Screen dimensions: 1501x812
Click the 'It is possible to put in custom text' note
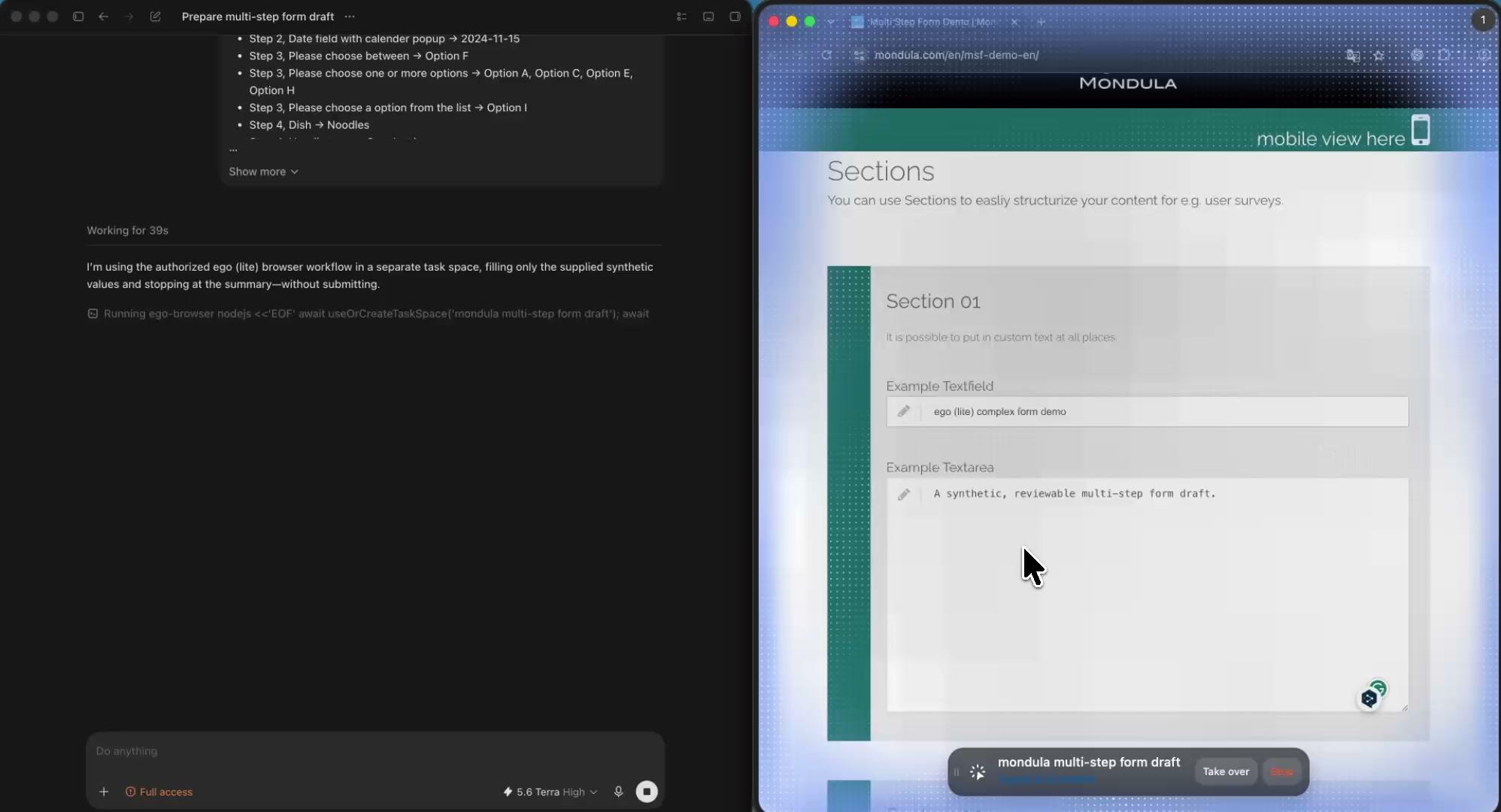click(x=1000, y=338)
